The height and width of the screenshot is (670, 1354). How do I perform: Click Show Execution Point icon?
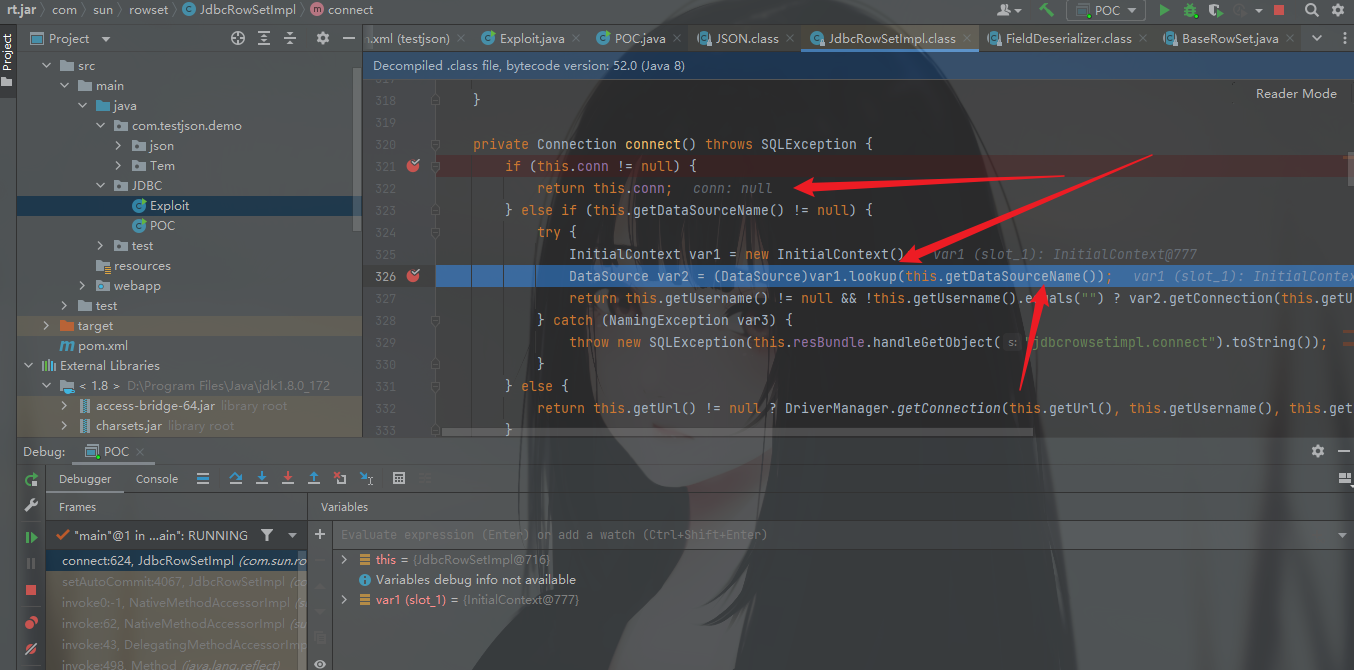point(203,479)
